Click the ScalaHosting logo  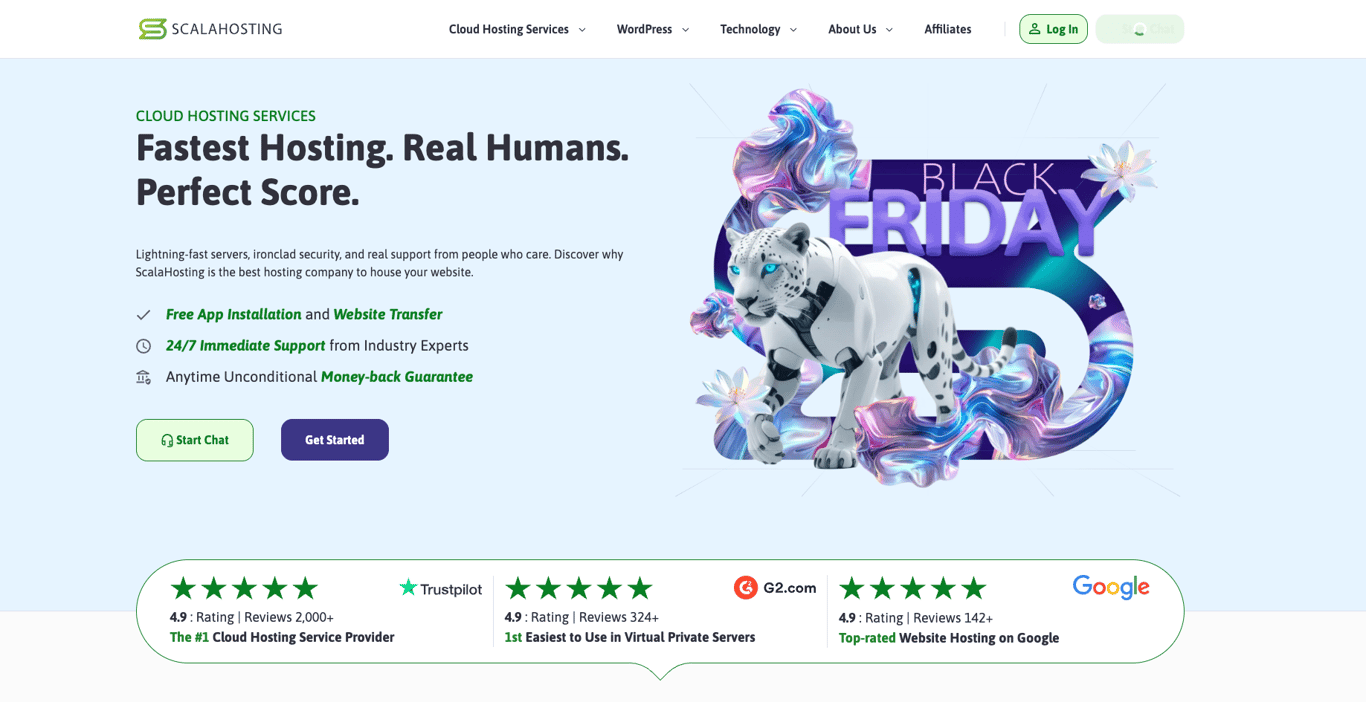click(209, 28)
